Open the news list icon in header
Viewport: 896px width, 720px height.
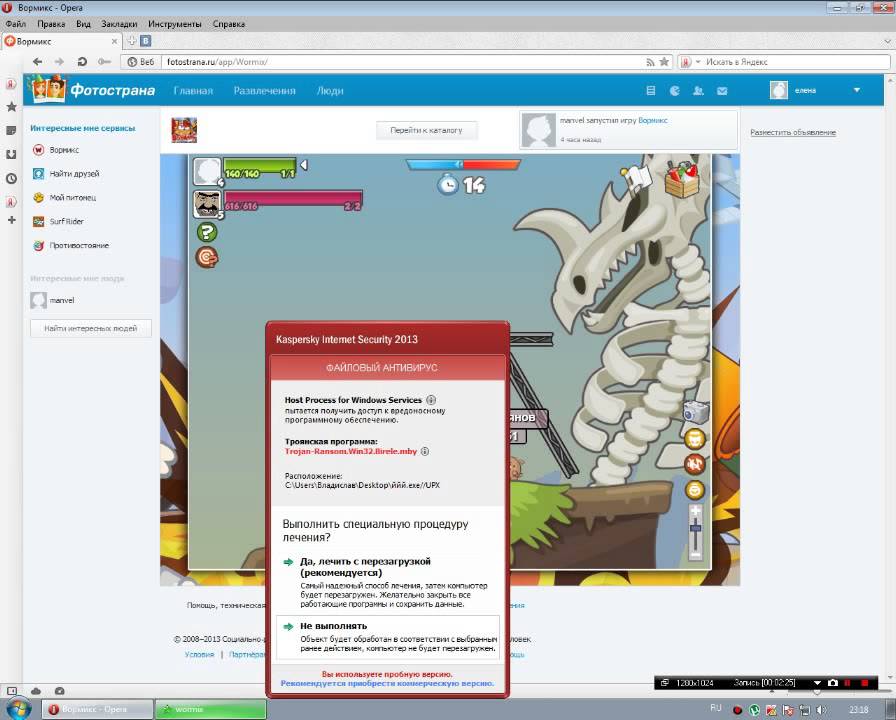[x=650, y=90]
